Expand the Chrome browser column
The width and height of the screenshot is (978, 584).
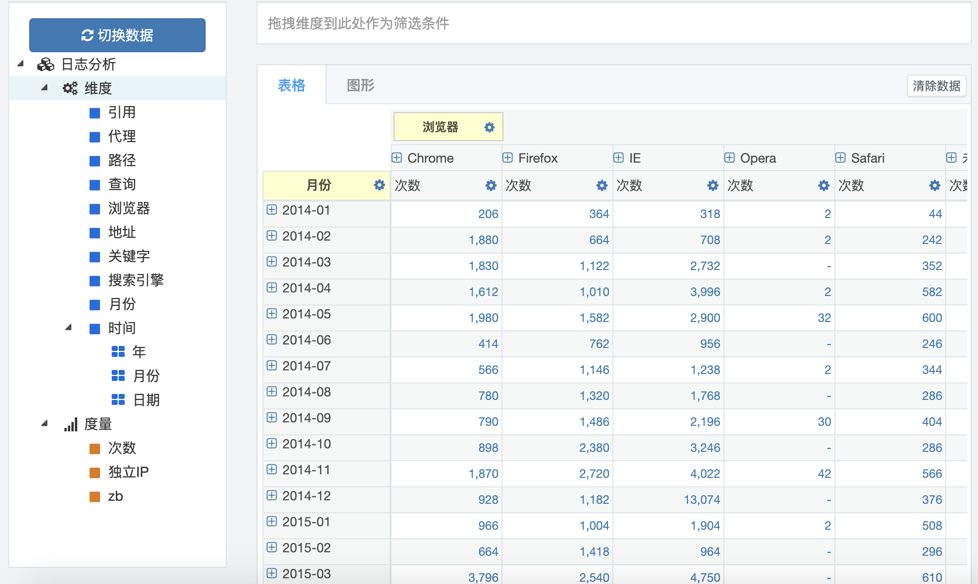pos(397,158)
